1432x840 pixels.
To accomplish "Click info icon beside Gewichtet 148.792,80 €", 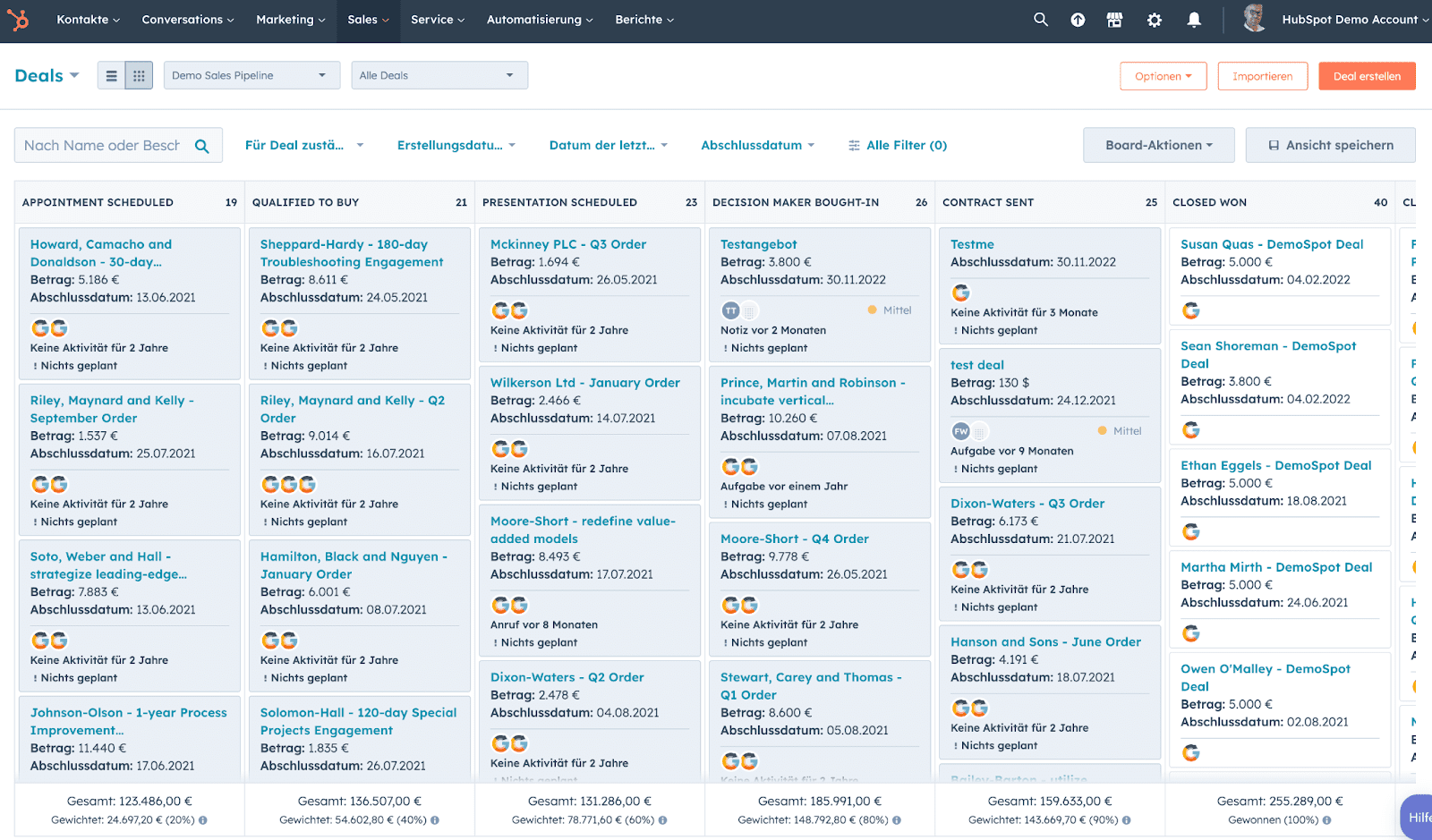I will coord(897,820).
